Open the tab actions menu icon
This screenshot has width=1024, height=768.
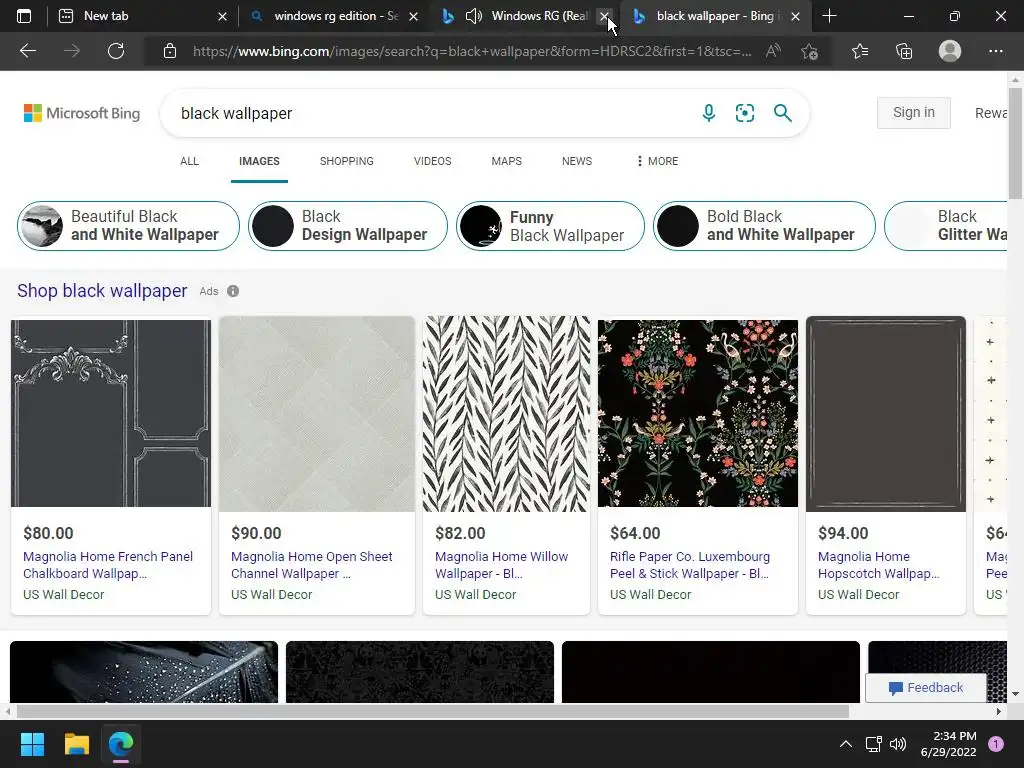point(24,16)
